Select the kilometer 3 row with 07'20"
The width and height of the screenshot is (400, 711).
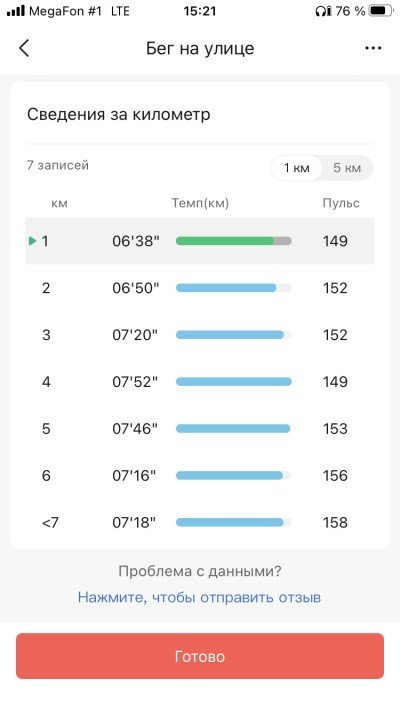coord(200,335)
